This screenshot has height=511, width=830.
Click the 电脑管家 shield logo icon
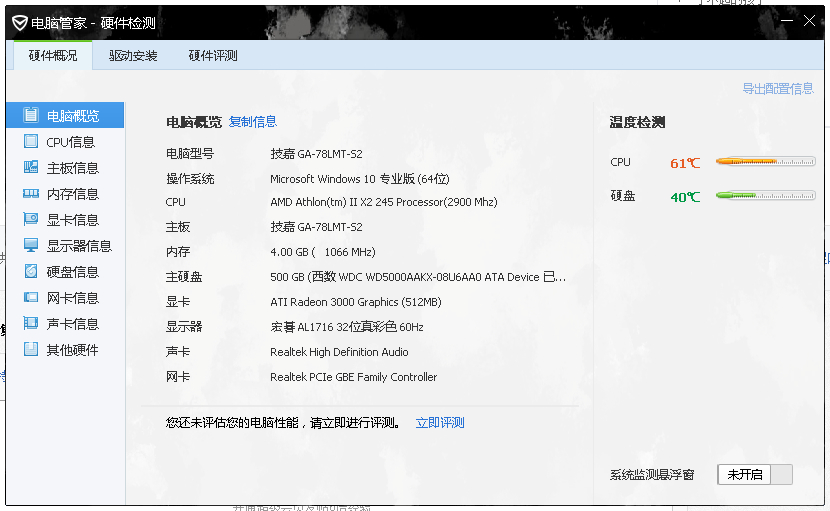pos(20,23)
